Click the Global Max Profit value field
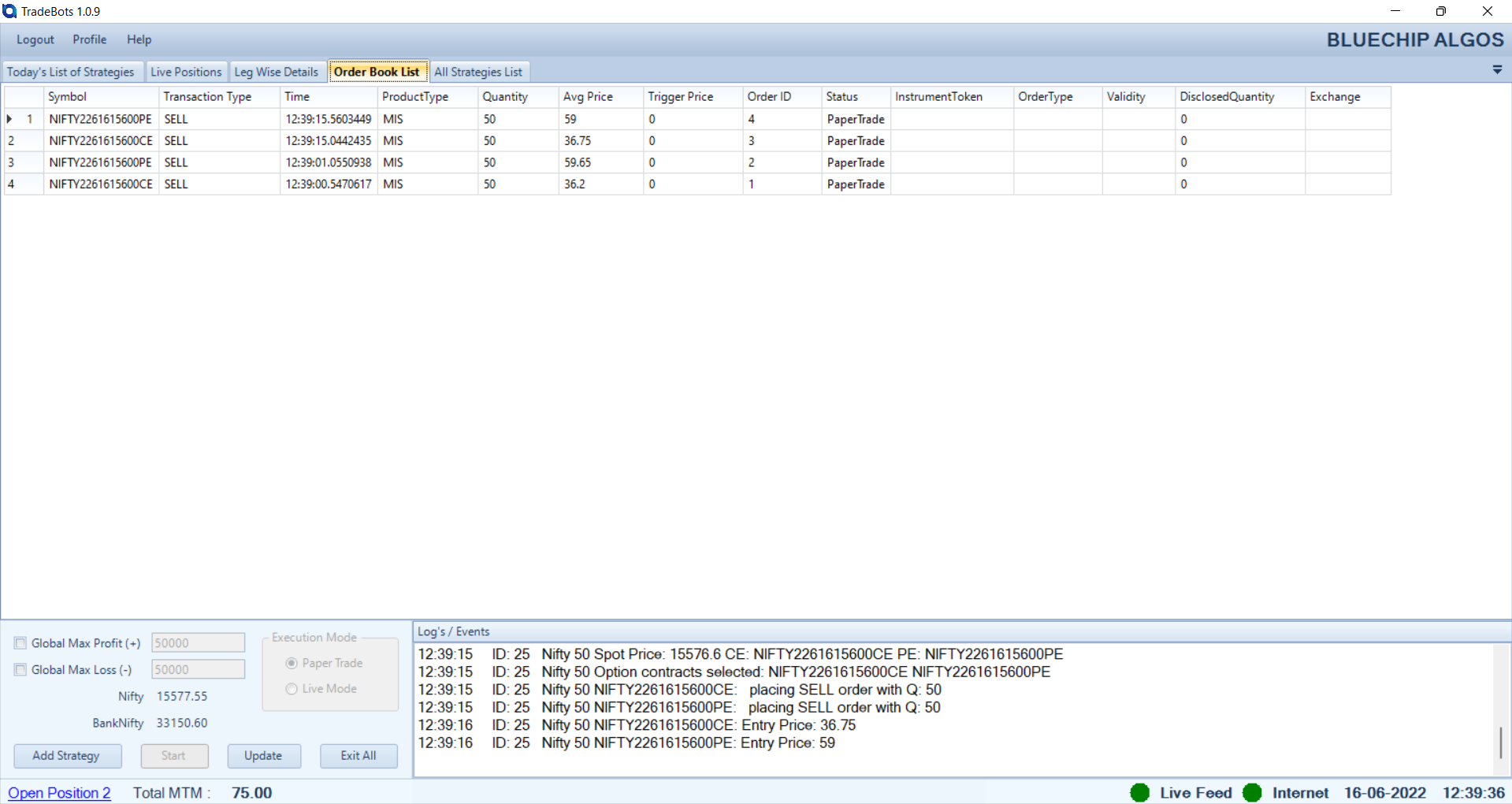The image size is (1512, 804). pos(198,643)
